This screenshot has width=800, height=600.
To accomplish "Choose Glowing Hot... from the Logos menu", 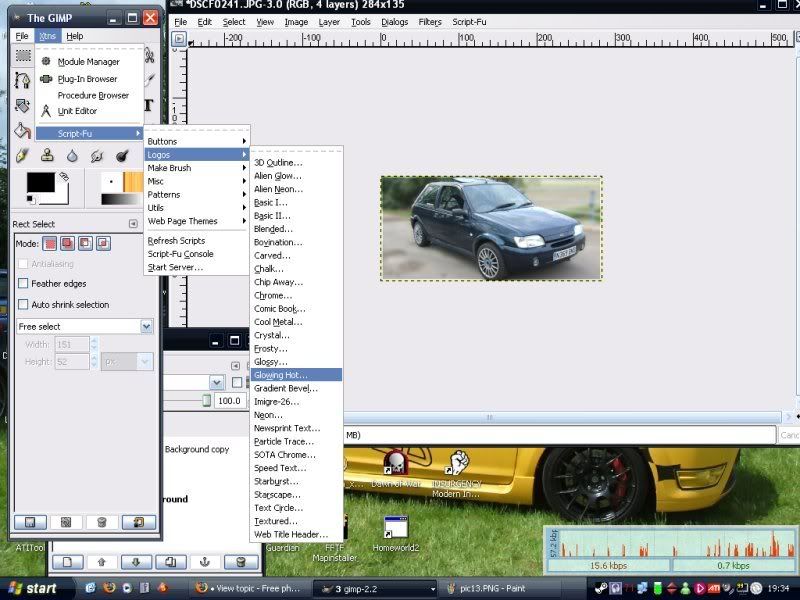I will point(296,375).
